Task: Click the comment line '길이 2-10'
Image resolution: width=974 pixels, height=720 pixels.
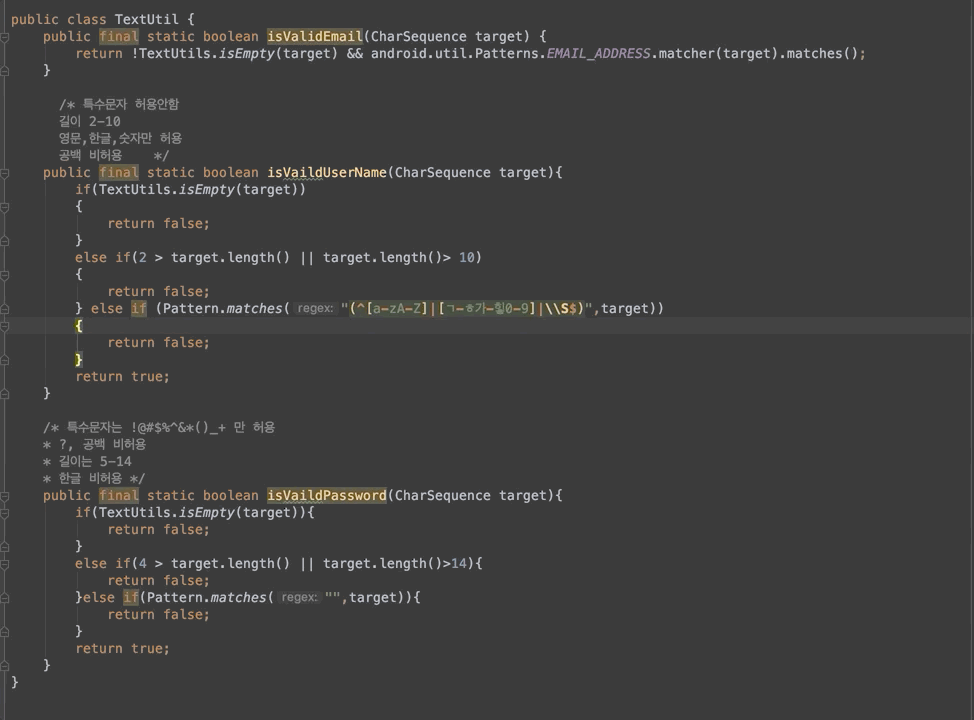Action: 89,121
